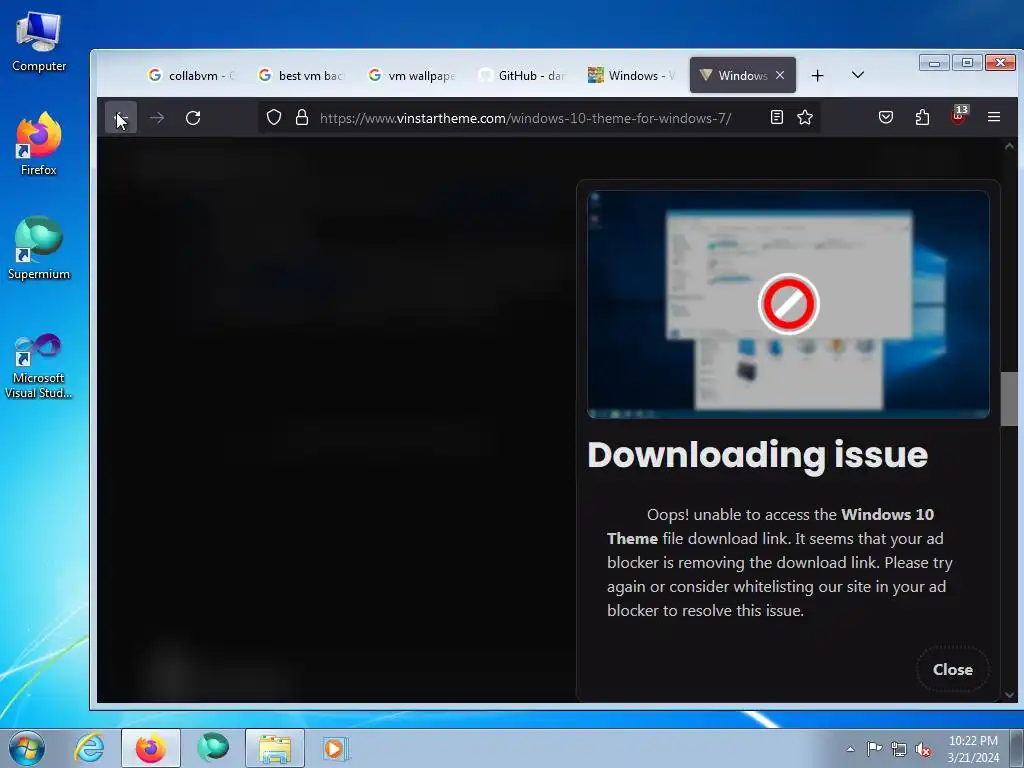1024x768 pixels.
Task: Select the Microsoft Visual Studio desktop shortcut
Action: click(x=39, y=366)
